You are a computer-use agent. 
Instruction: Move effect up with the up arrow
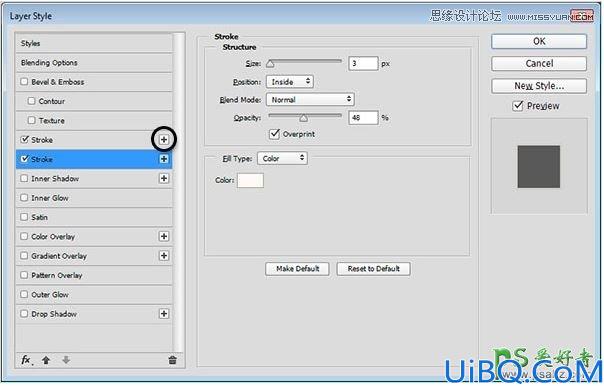[x=46, y=360]
